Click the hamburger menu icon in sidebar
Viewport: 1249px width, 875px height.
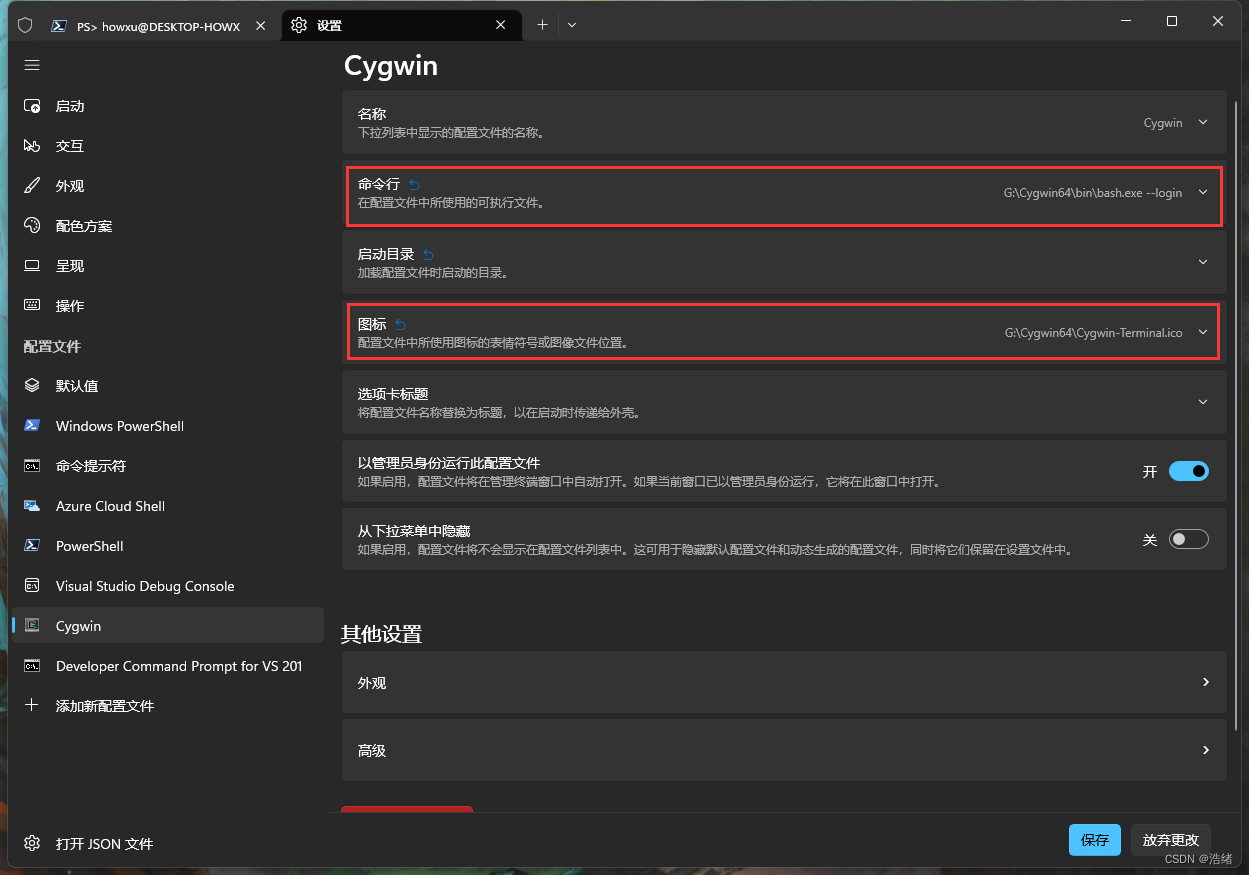[x=32, y=65]
